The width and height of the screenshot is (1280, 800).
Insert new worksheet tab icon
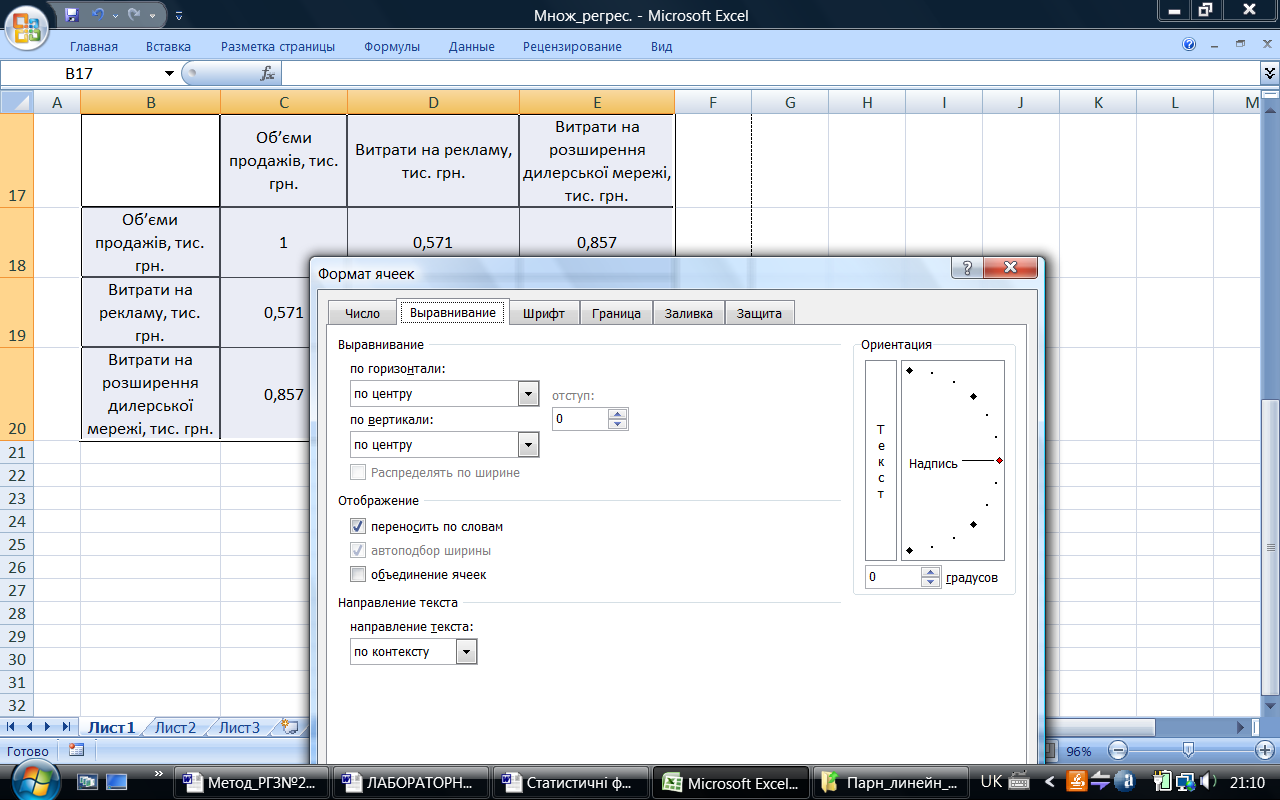click(x=290, y=727)
